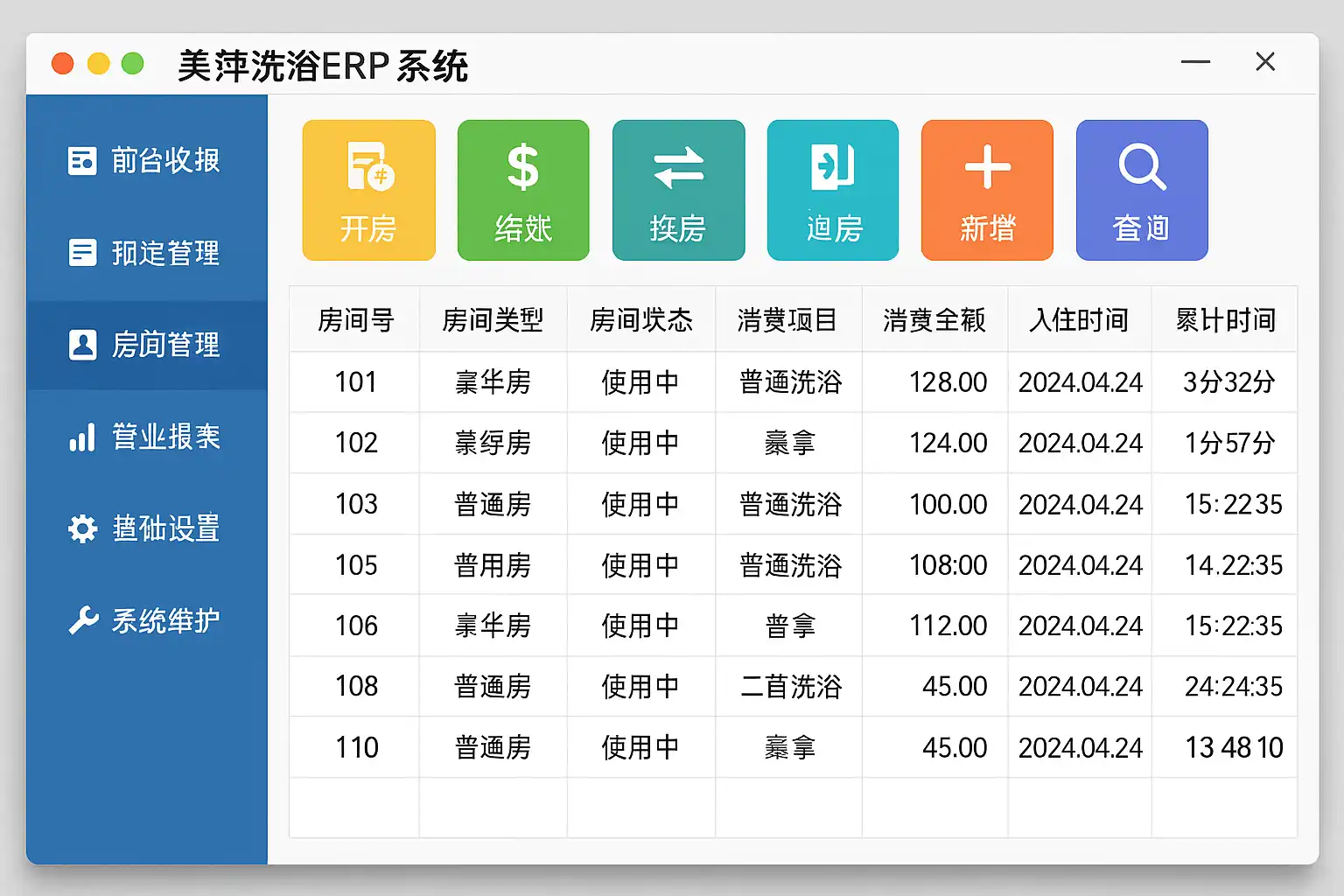Screen dimensions: 1344x896
Task: Click the orange plus 新增 button
Action: tap(987, 190)
